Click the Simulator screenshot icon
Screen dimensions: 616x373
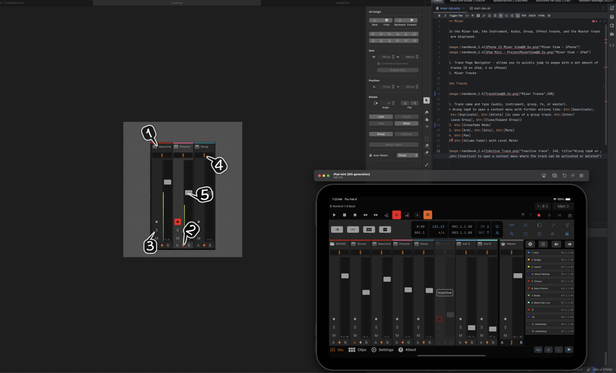[554, 176]
